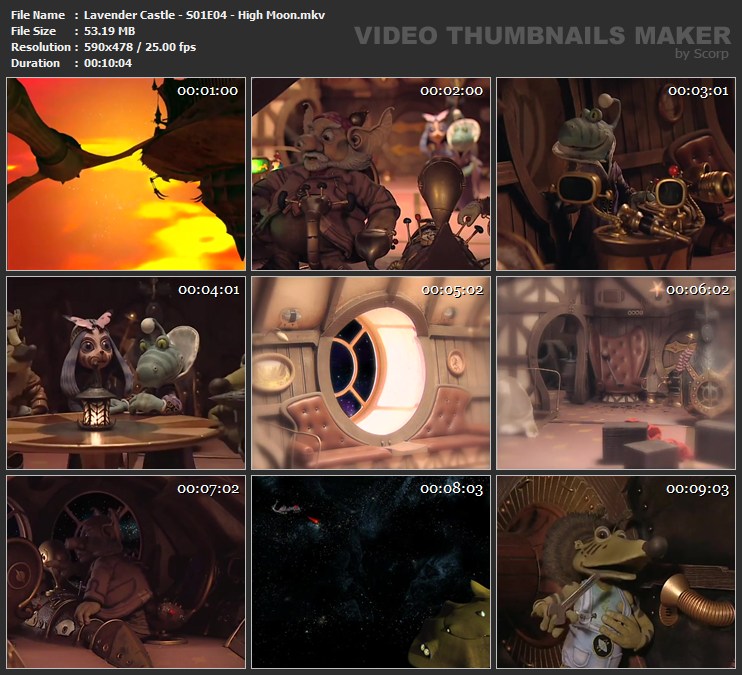Open the thumbnail at 00:07:02
Viewport: 742px width, 675px height.
[x=126, y=572]
